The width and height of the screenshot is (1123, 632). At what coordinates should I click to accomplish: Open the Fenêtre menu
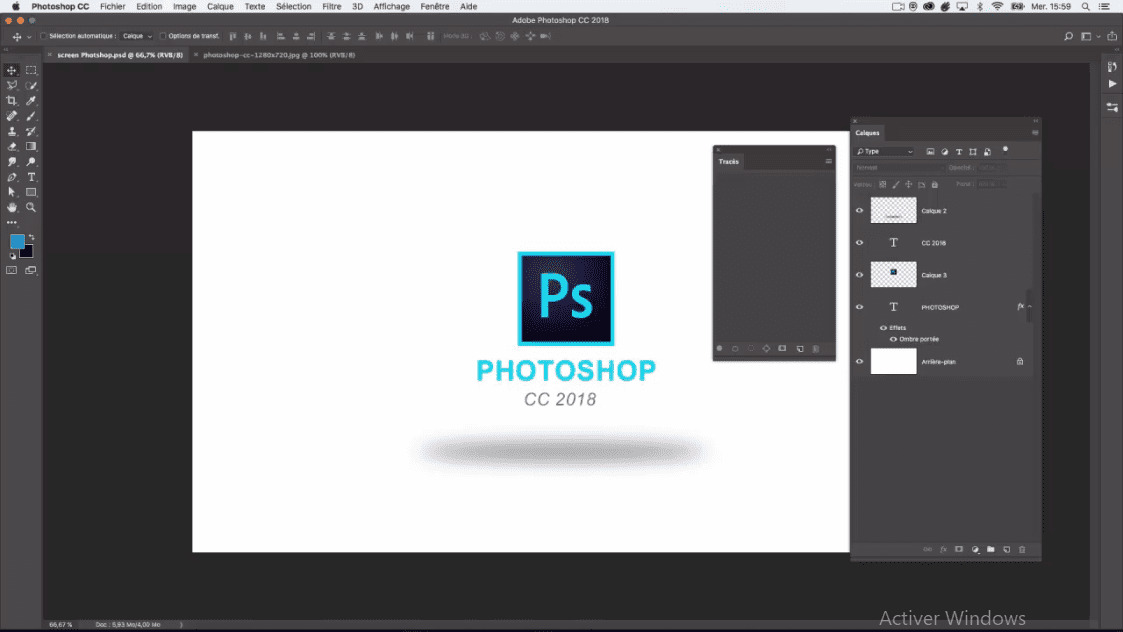pyautogui.click(x=435, y=6)
